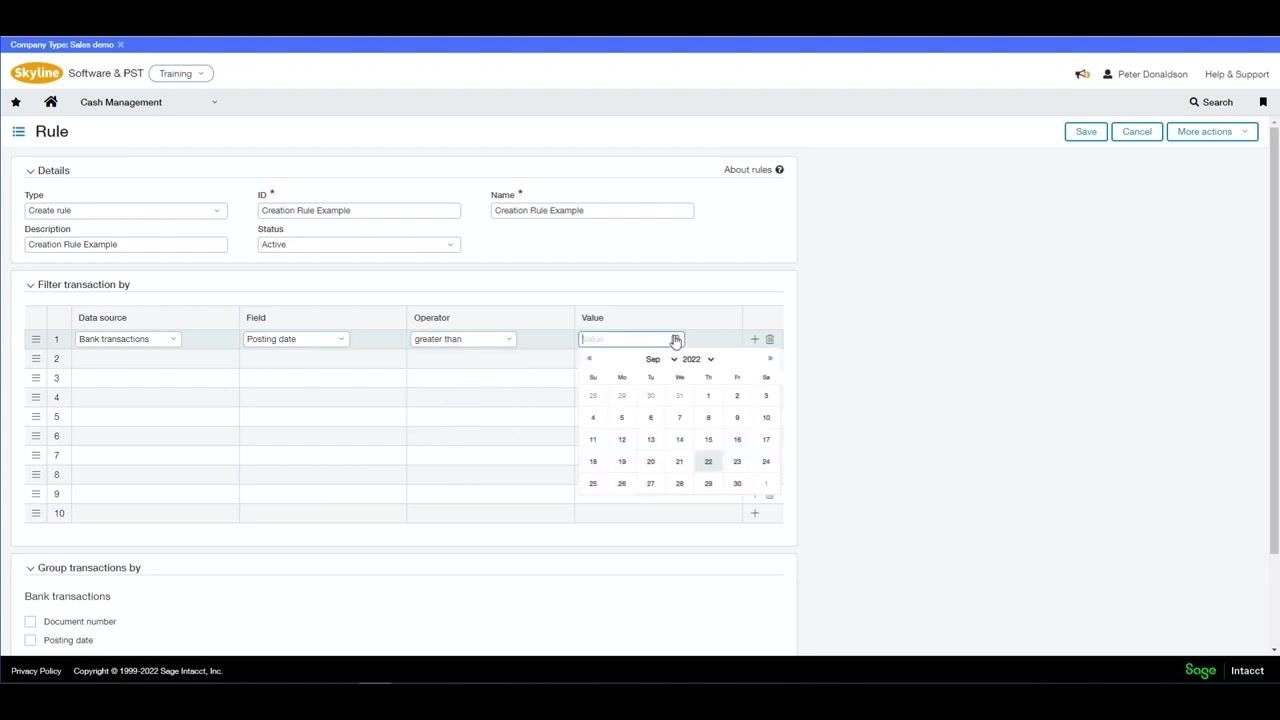Viewport: 1280px width, 720px height.
Task: Grab the drag handle of row 2
Action: 36,358
